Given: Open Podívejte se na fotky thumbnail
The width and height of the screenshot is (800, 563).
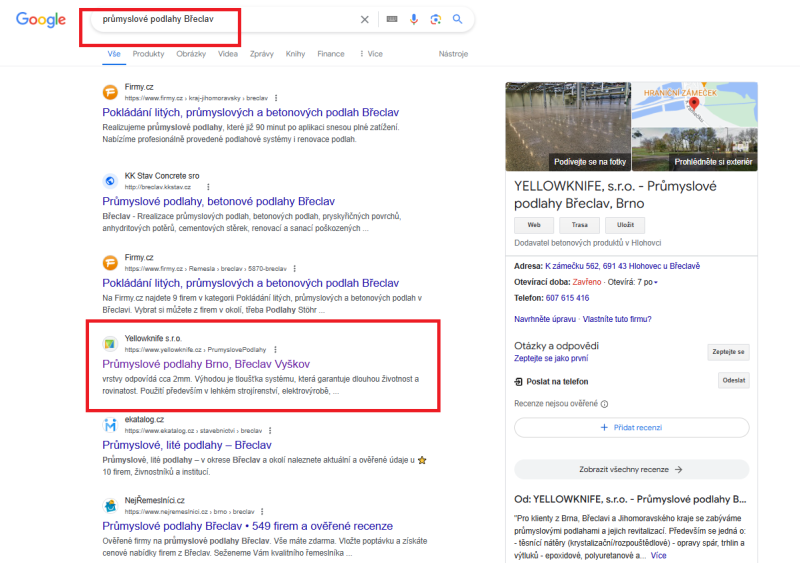Looking at the screenshot, I should [568, 126].
